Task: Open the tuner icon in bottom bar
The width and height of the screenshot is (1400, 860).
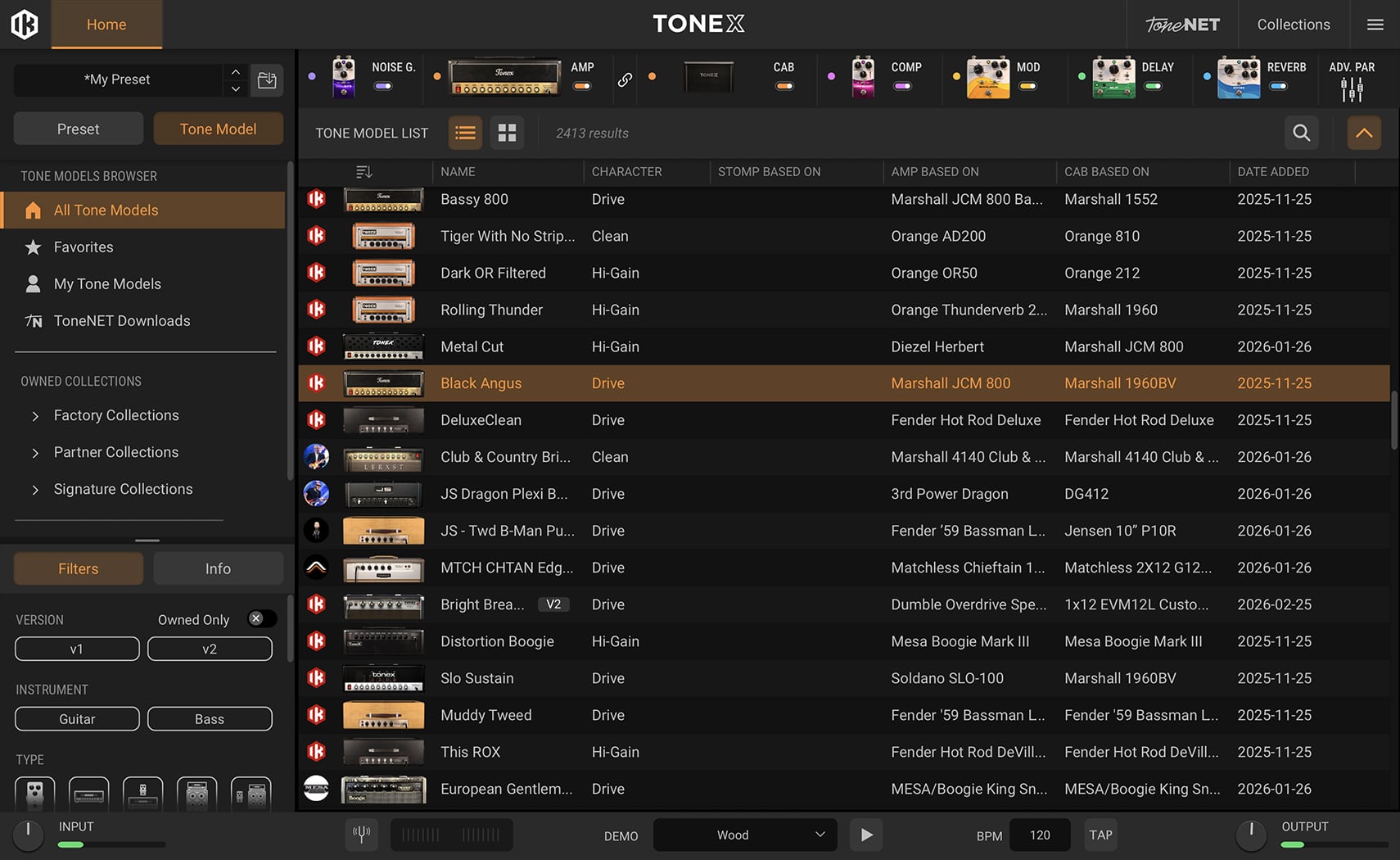Action: click(361, 835)
